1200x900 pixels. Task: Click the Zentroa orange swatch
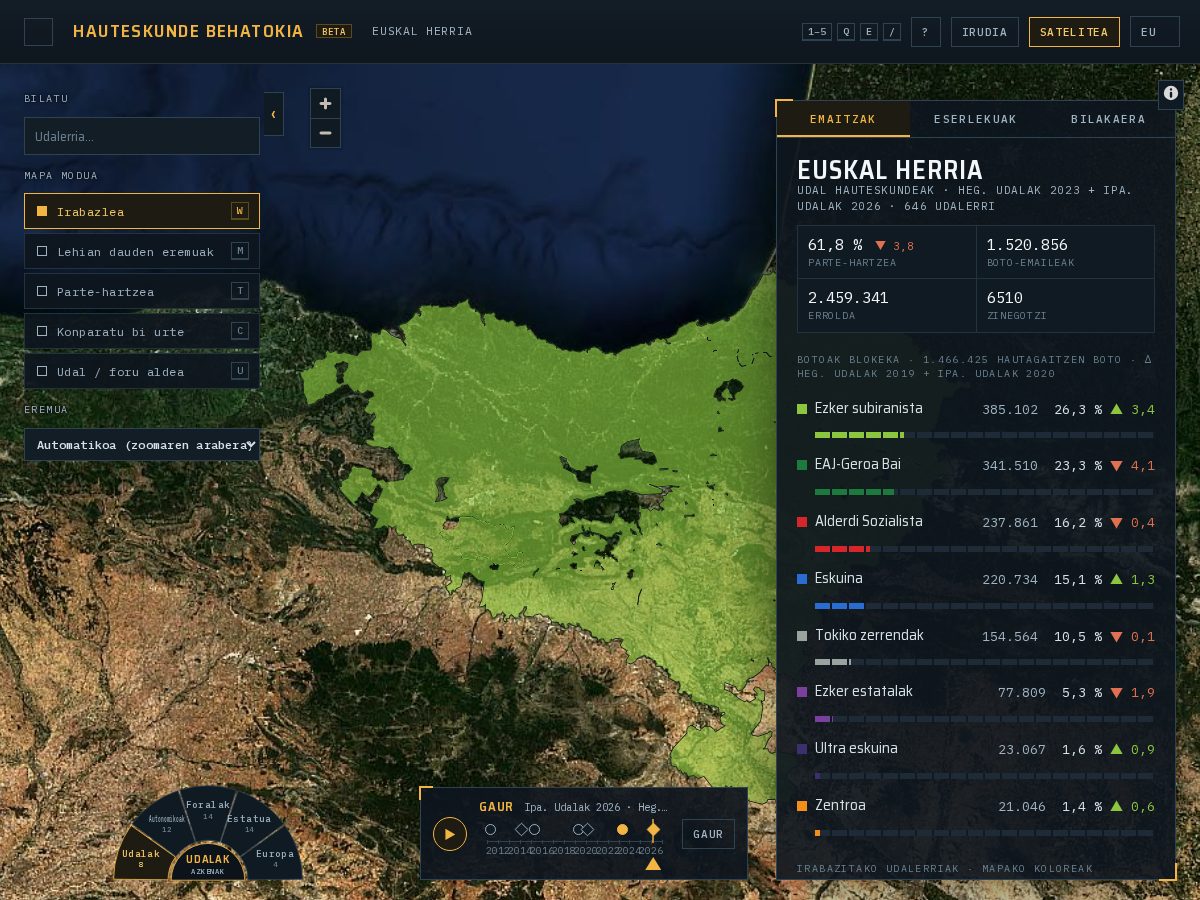[802, 806]
